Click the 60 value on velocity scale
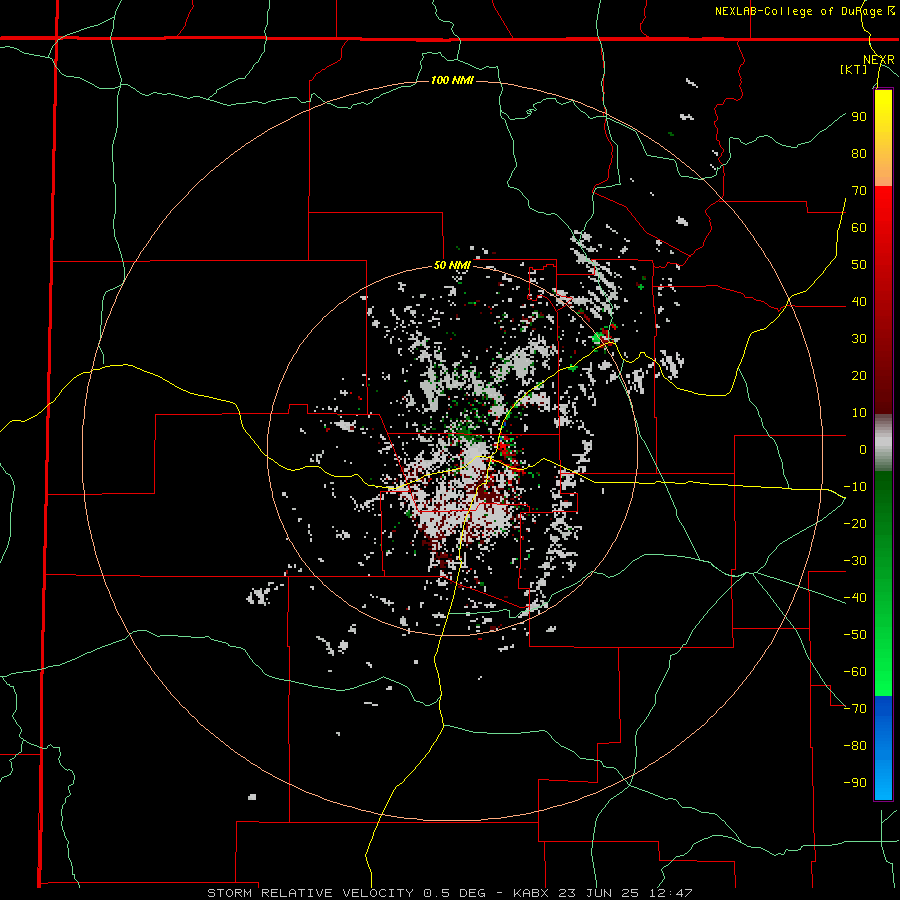This screenshot has width=900, height=900. 859,227
